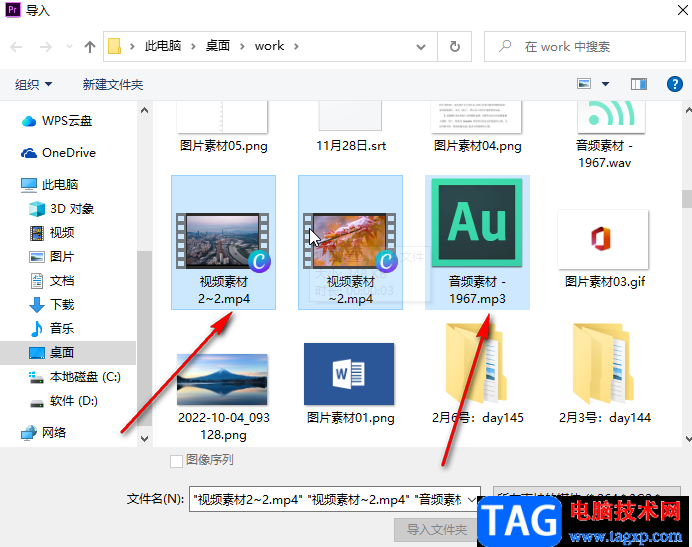Go forward with the right arrow
The height and width of the screenshot is (547, 692).
coord(46,46)
